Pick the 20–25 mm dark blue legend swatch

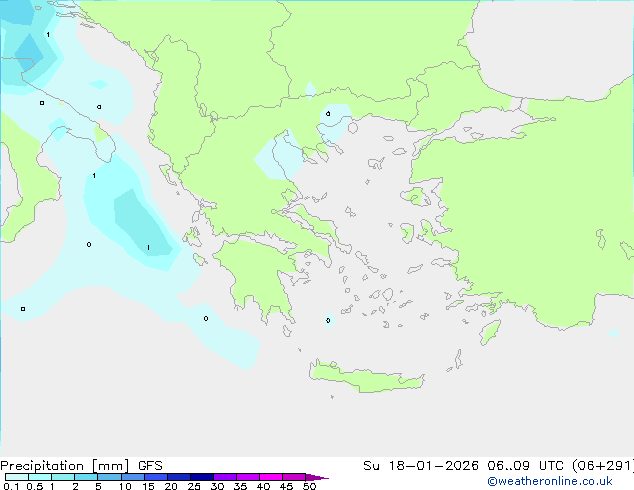pyautogui.click(x=179, y=477)
